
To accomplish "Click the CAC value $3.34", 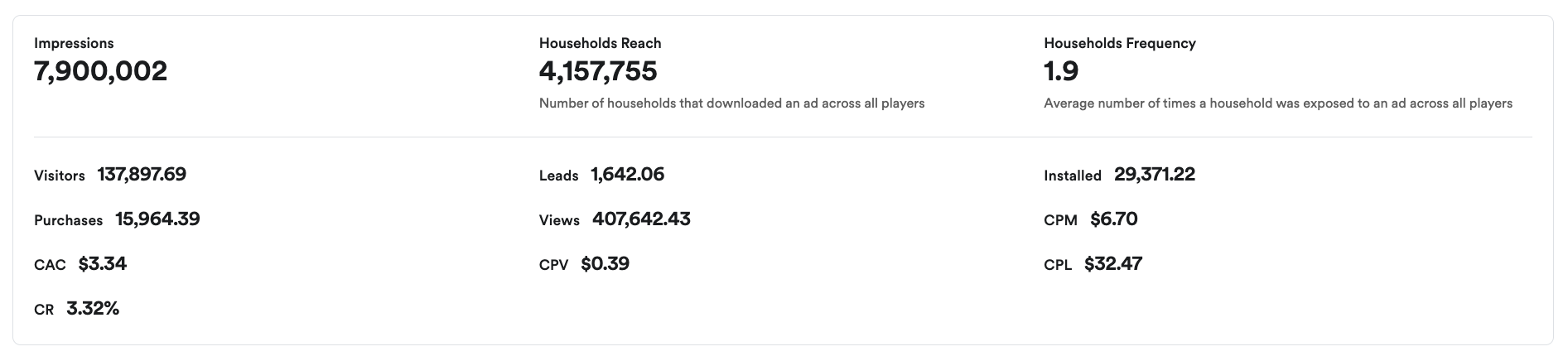I will click(103, 264).
